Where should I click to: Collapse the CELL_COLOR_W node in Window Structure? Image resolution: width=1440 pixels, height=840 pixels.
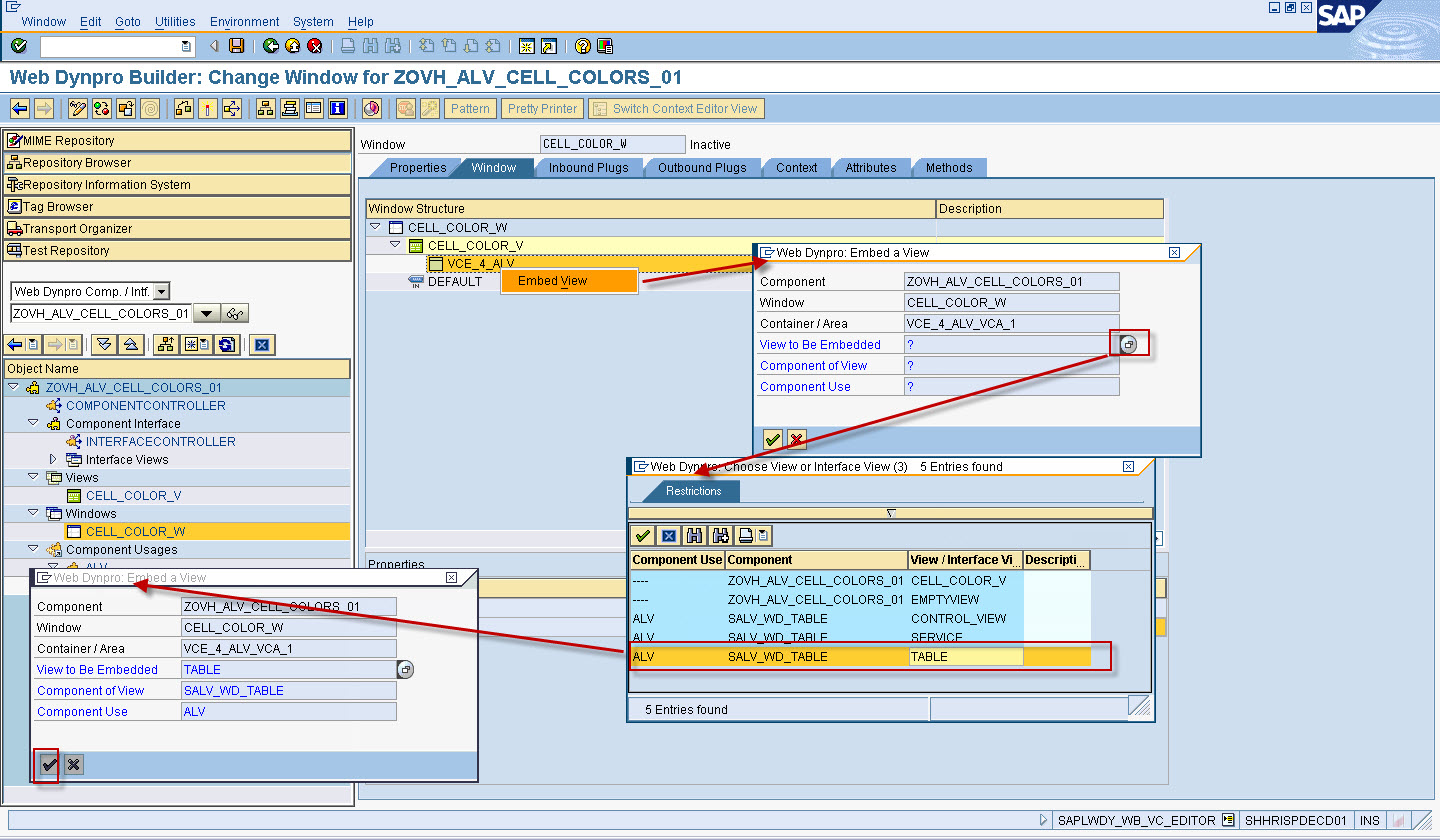click(x=376, y=227)
